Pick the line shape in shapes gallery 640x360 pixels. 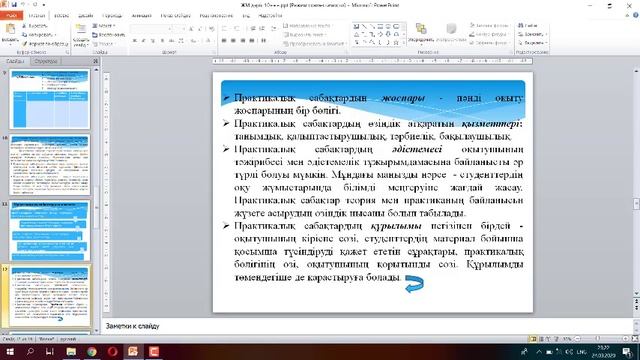coord(364,26)
